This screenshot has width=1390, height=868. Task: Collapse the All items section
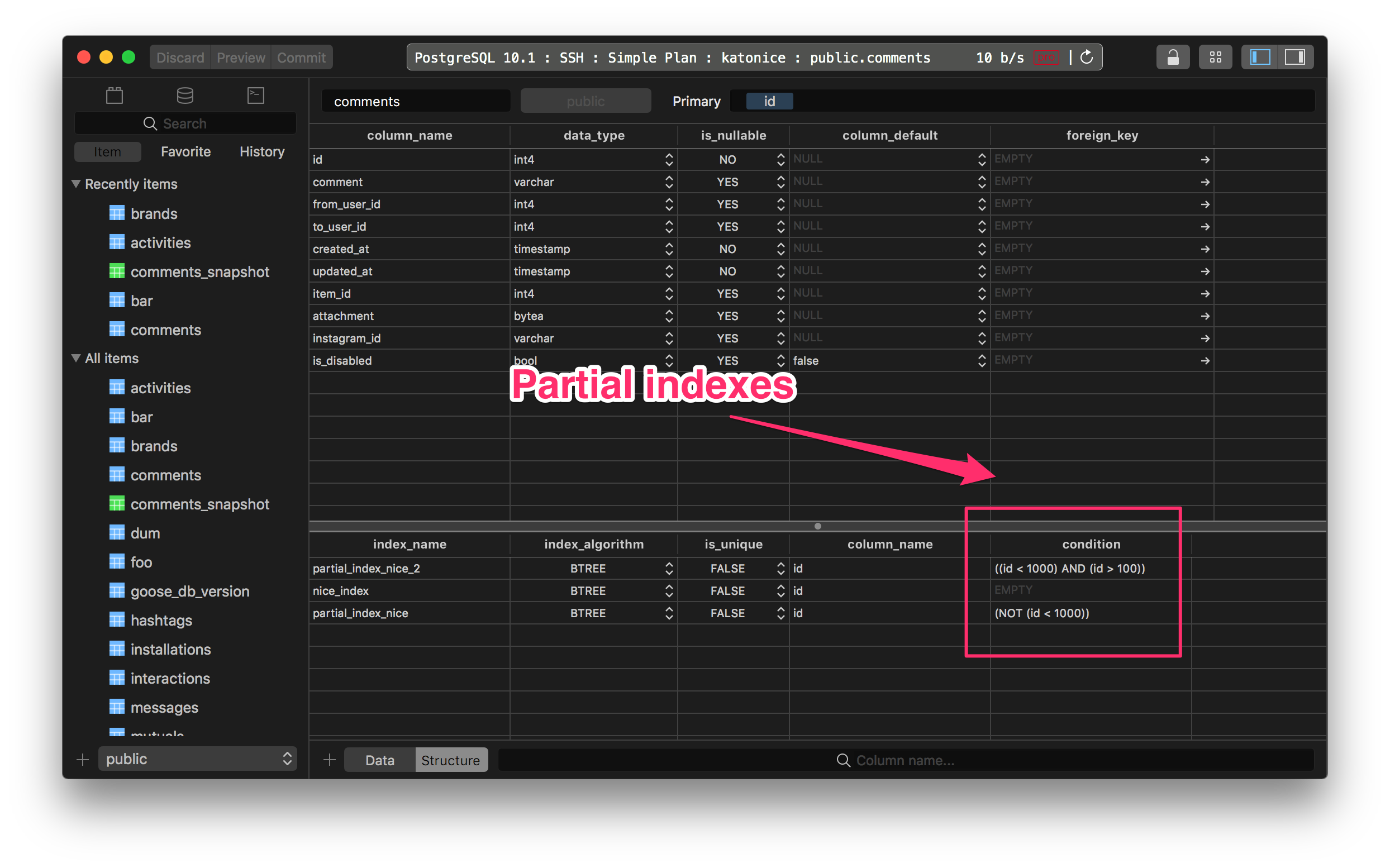pyautogui.click(x=75, y=357)
